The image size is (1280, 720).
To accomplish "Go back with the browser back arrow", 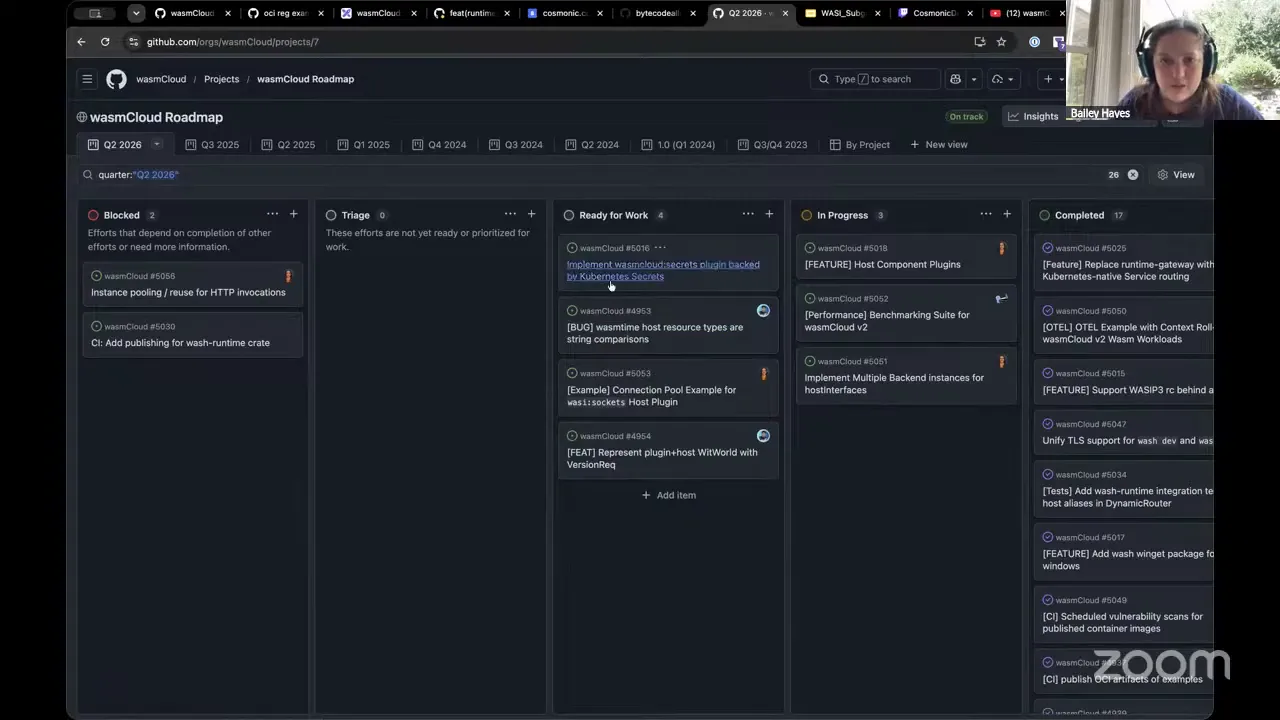I will 81,42.
